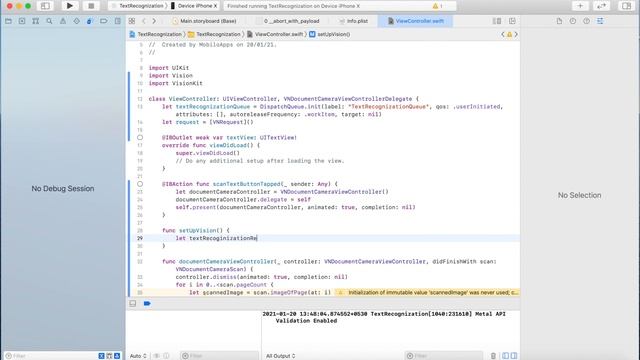Clear the console with trash icon
The height and width of the screenshot is (360, 640).
click(x=493, y=356)
